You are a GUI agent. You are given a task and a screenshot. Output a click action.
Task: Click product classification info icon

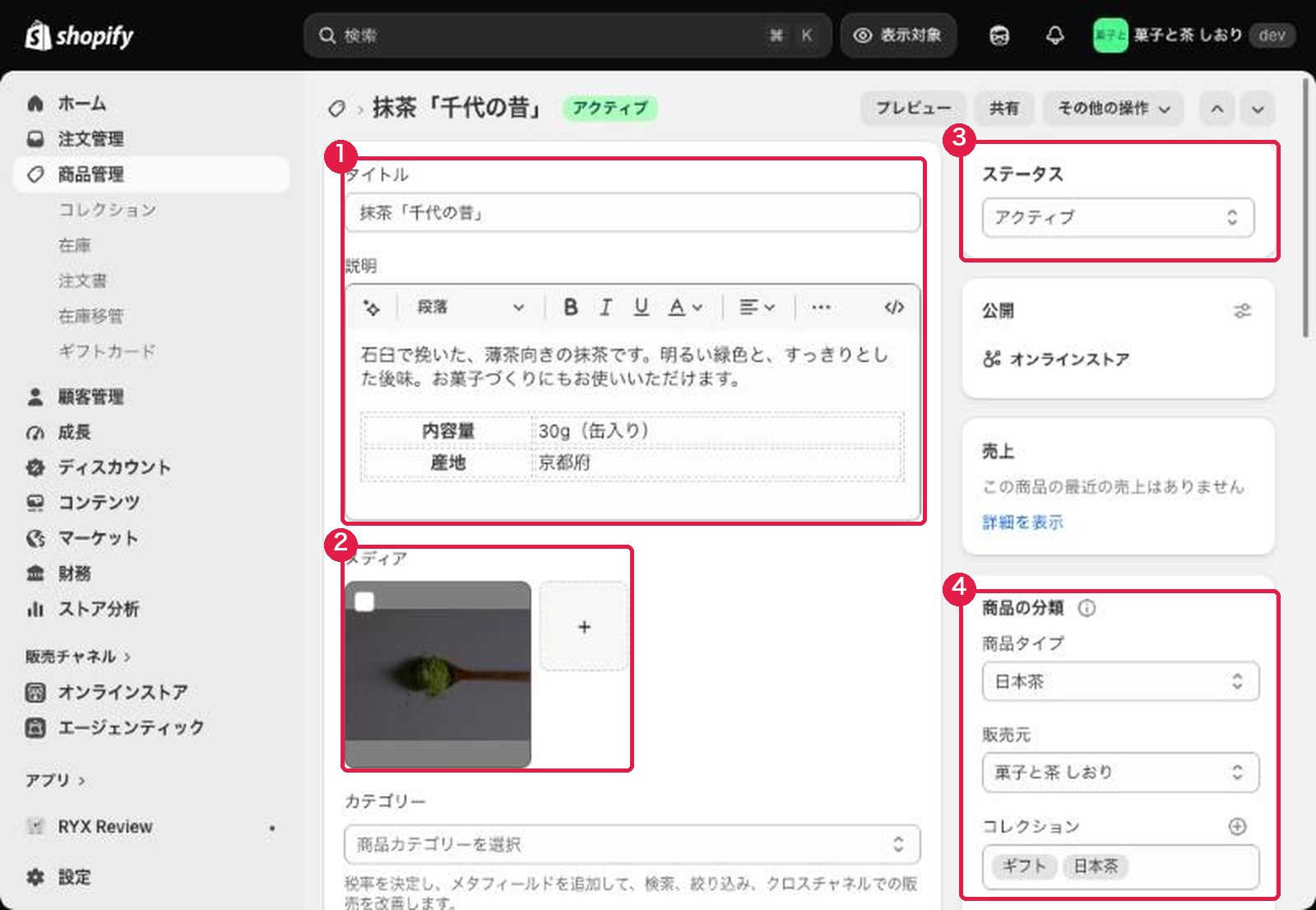click(x=1087, y=608)
